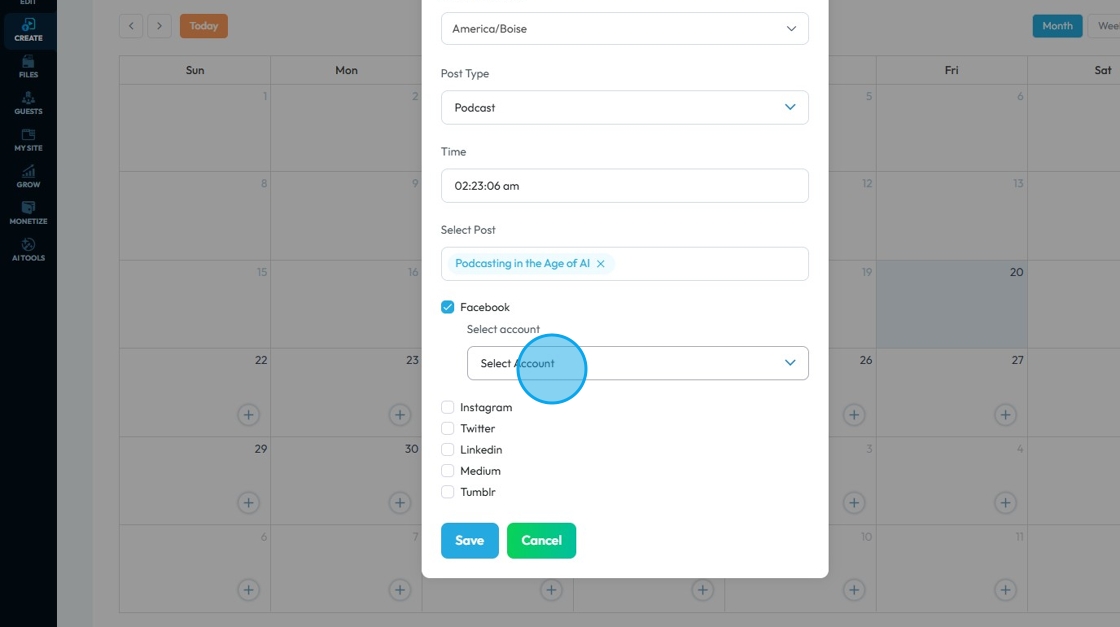Uncheck the Facebook checkbox
Screen dimensions: 1120x627
point(448,307)
